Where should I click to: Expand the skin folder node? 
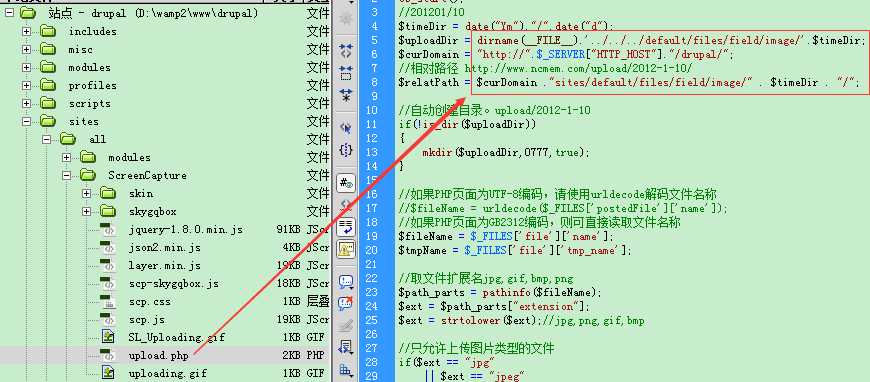(x=86, y=193)
